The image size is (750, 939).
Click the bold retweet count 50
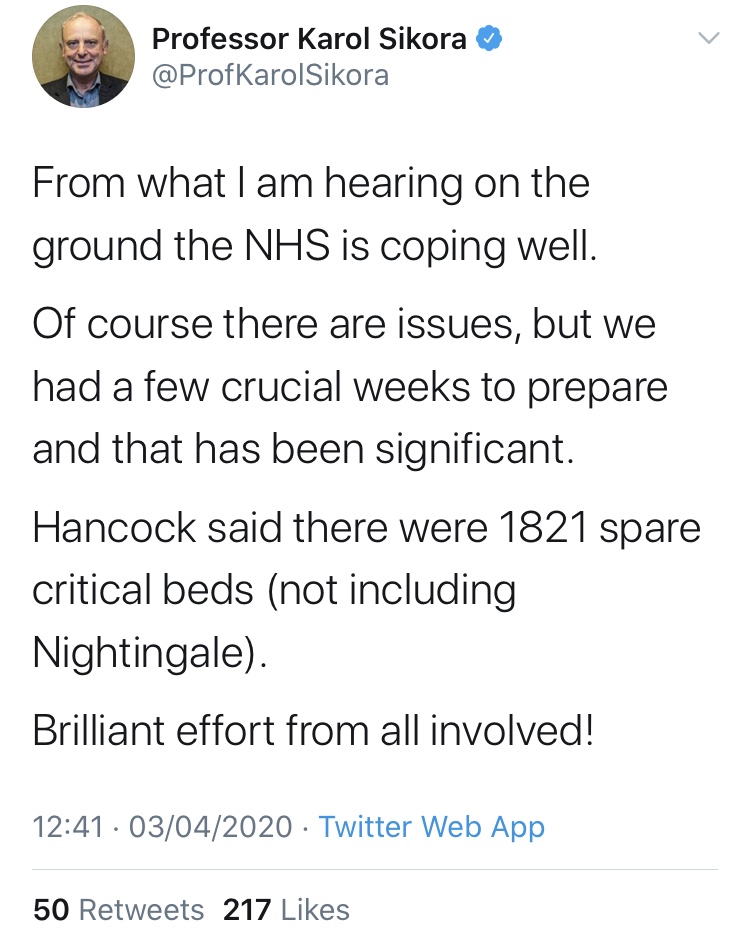pyautogui.click(x=51, y=910)
